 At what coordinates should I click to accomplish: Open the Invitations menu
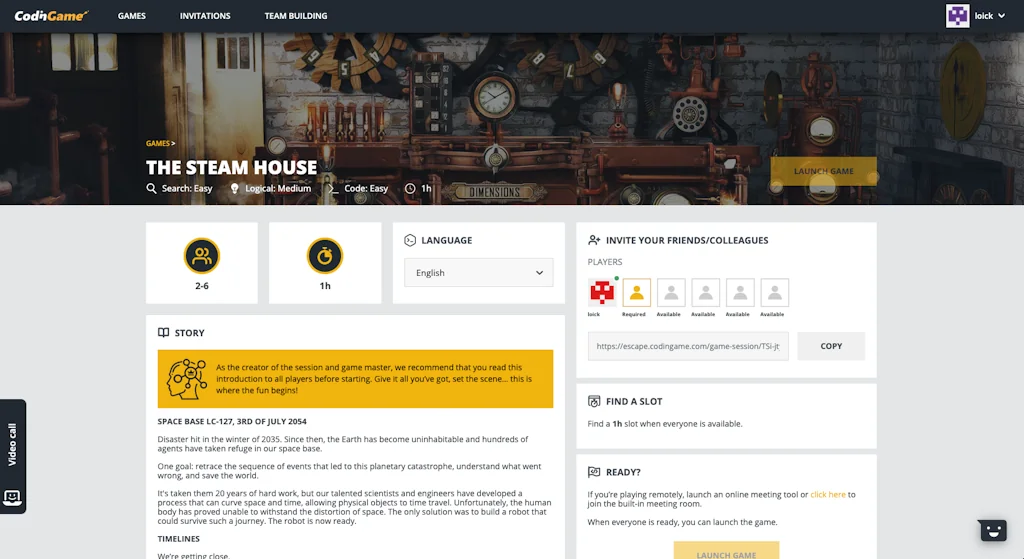pyautogui.click(x=205, y=16)
